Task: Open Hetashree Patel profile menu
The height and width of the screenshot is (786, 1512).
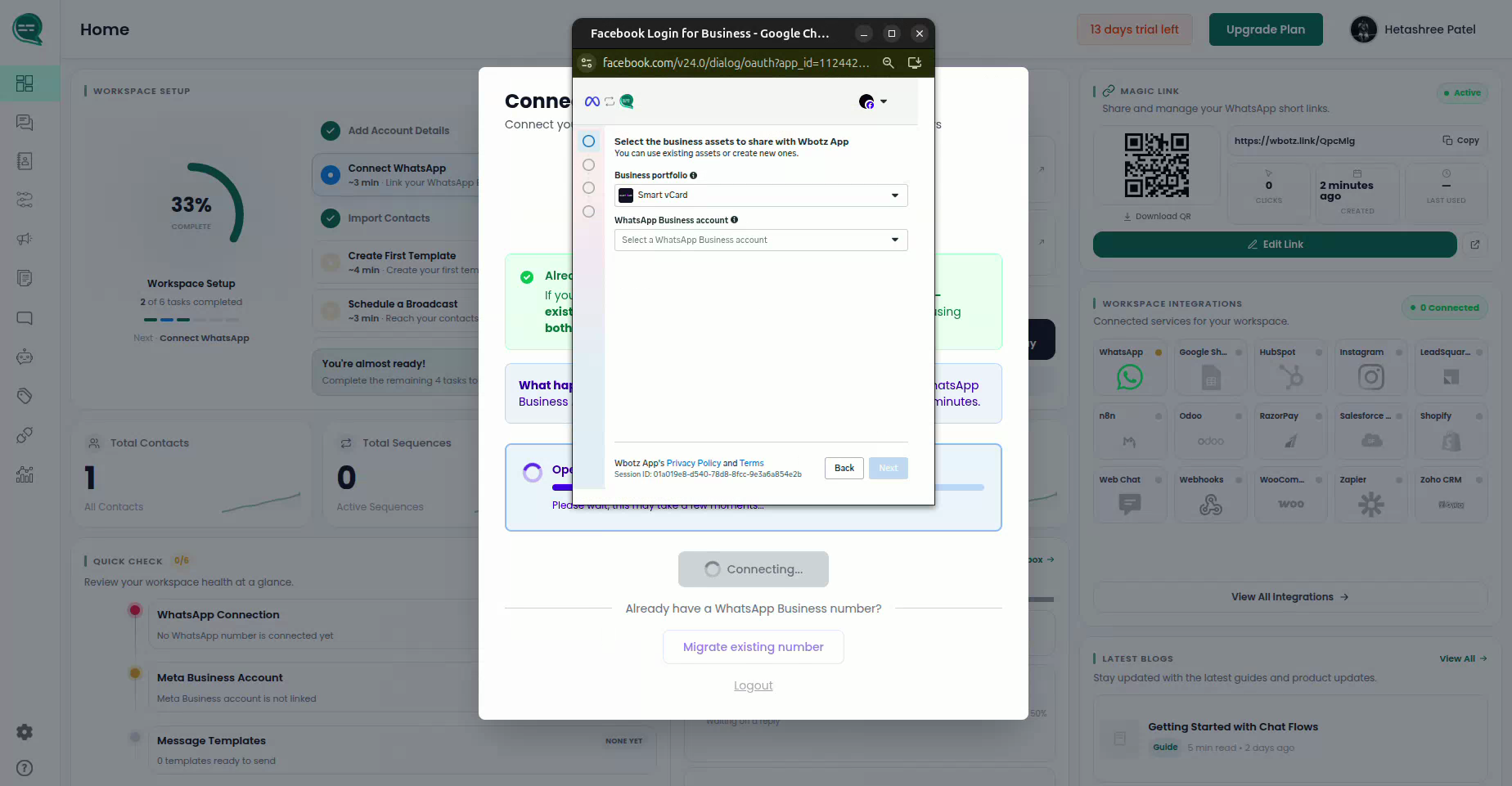Action: pyautogui.click(x=1413, y=29)
